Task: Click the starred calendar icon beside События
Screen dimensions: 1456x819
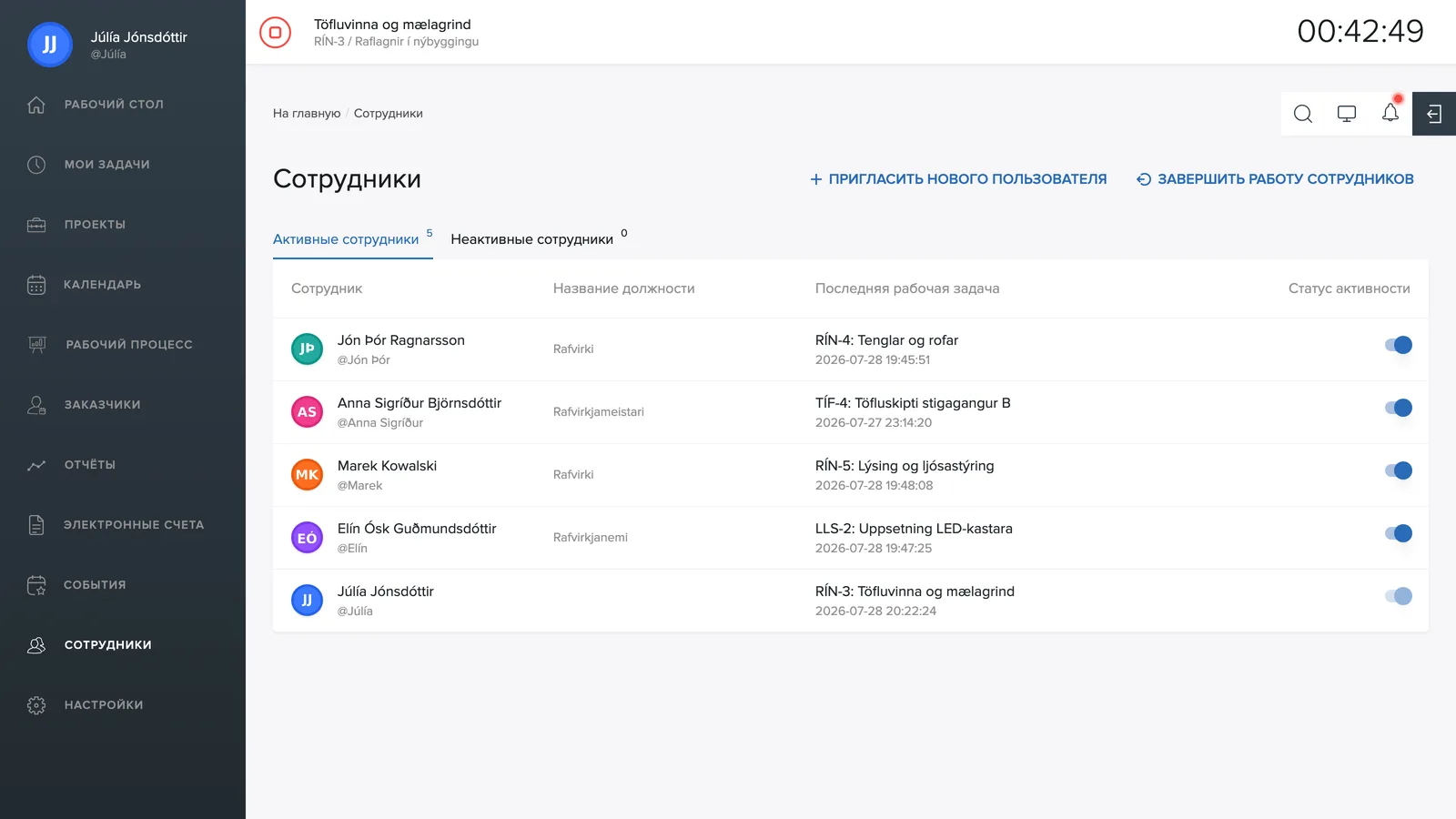Action: (x=36, y=585)
